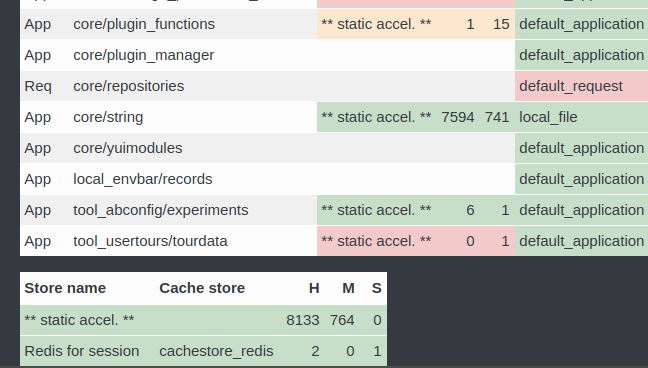Select the core/yuimodules cell

click(128, 148)
